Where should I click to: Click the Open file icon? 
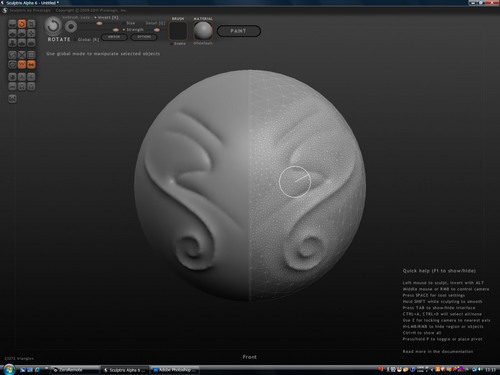click(x=22, y=86)
